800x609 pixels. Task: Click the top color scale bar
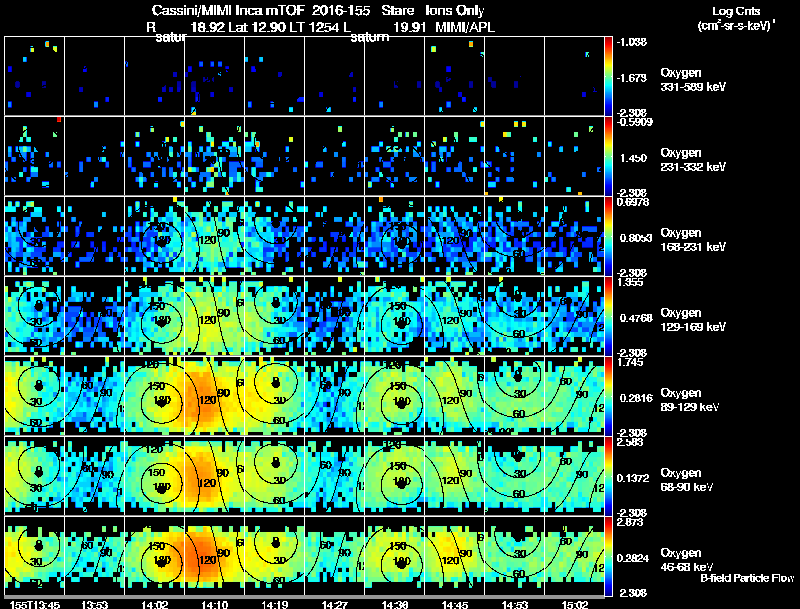[x=608, y=76]
